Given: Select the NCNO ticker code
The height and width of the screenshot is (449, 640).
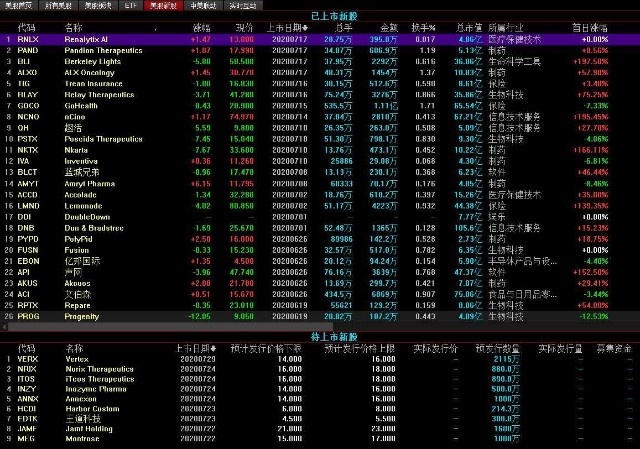Looking at the screenshot, I should 29,117.
